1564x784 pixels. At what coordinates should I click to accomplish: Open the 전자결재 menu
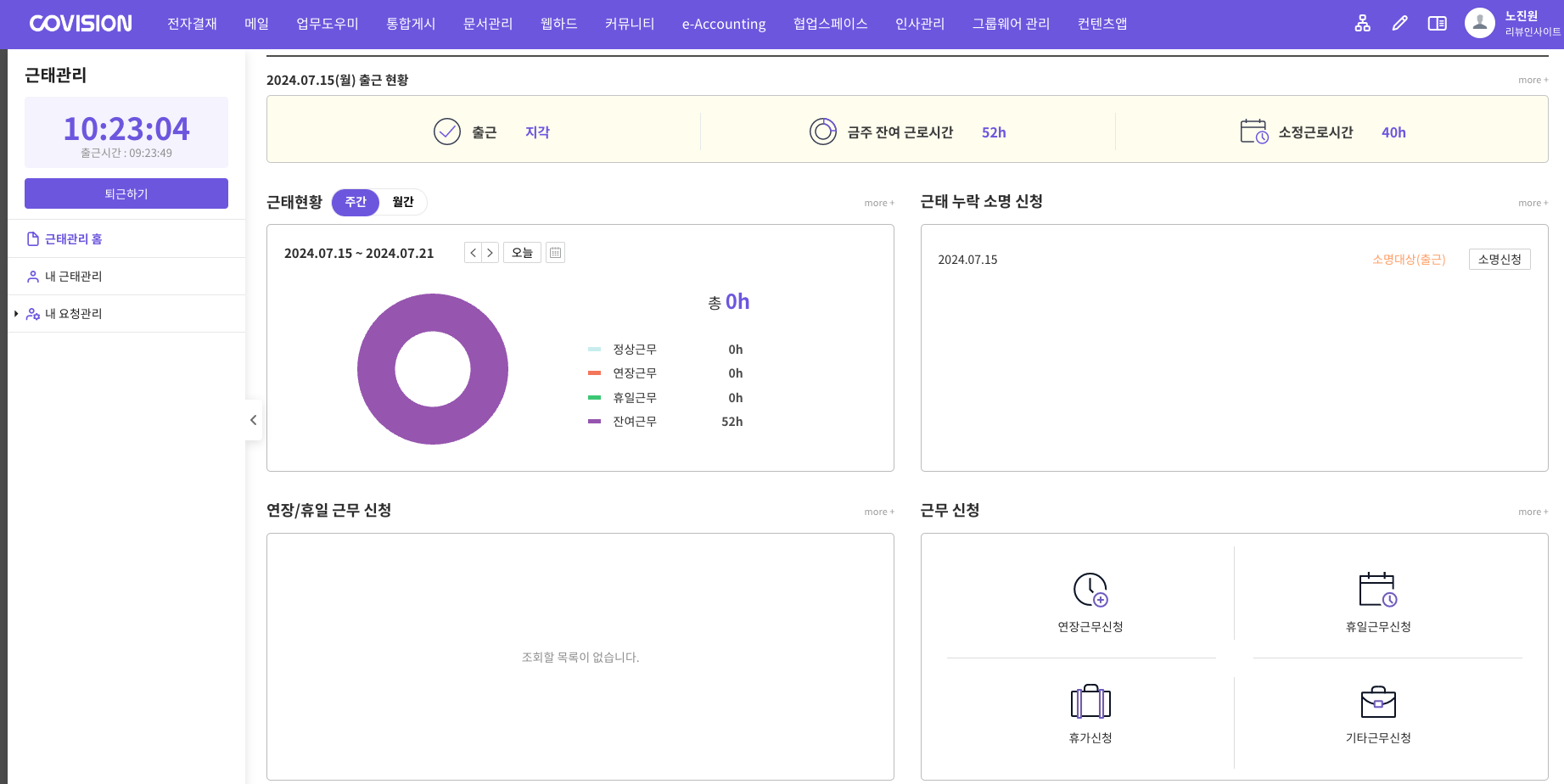pyautogui.click(x=192, y=24)
